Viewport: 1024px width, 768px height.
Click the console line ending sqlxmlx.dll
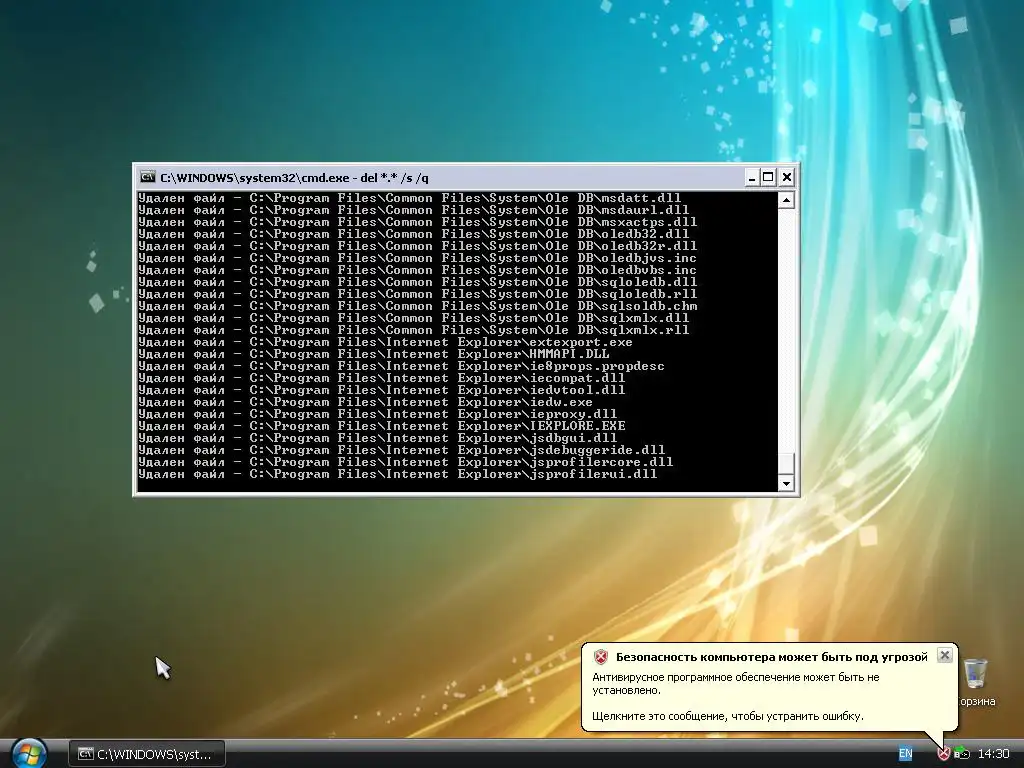click(413, 318)
